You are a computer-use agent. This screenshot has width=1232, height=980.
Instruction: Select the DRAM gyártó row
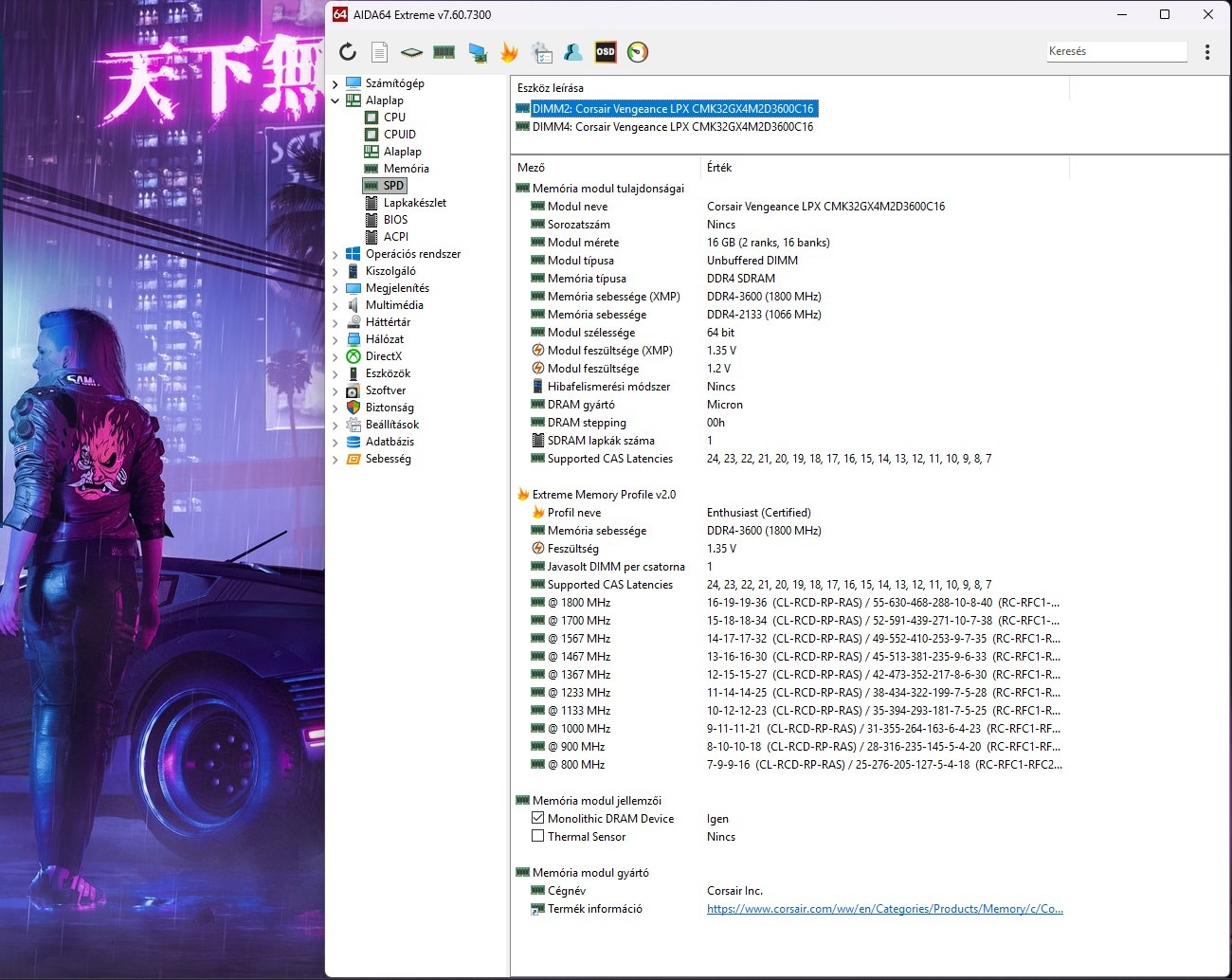(x=789, y=405)
